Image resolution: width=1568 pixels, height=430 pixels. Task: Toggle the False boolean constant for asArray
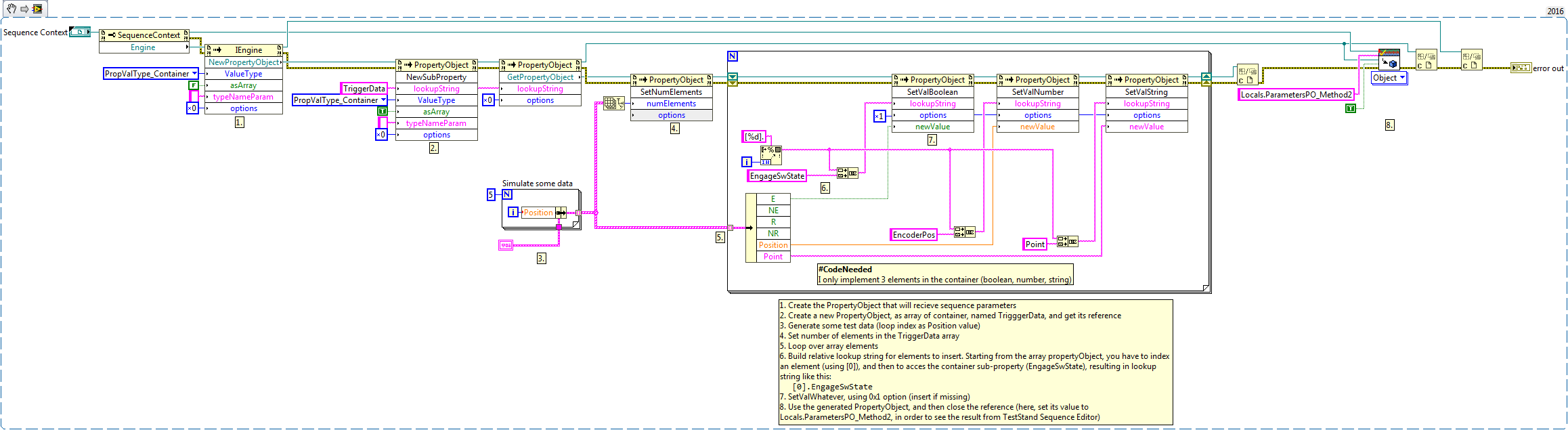(193, 85)
